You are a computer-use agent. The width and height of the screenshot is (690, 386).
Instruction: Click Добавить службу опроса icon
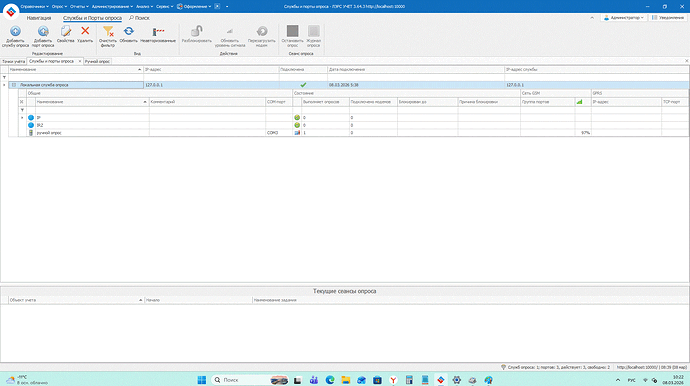tap(15, 31)
